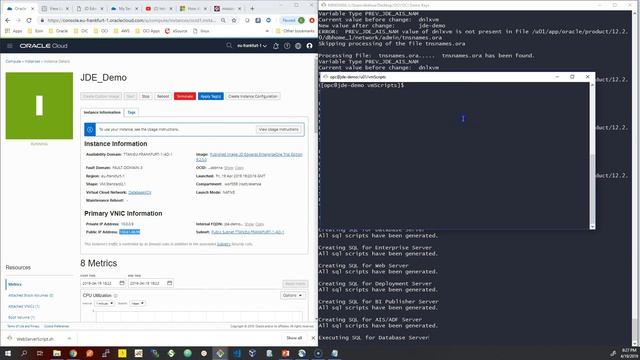Screen dimensions: 640x360
Task: Click Copy link beside Internal FQDN
Action: 260,224
